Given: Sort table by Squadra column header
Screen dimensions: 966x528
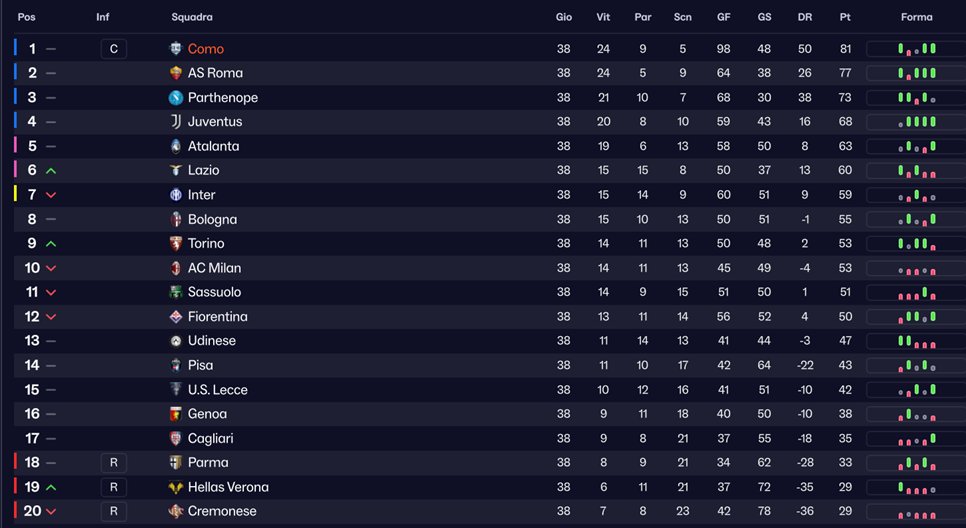Looking at the screenshot, I should [192, 17].
